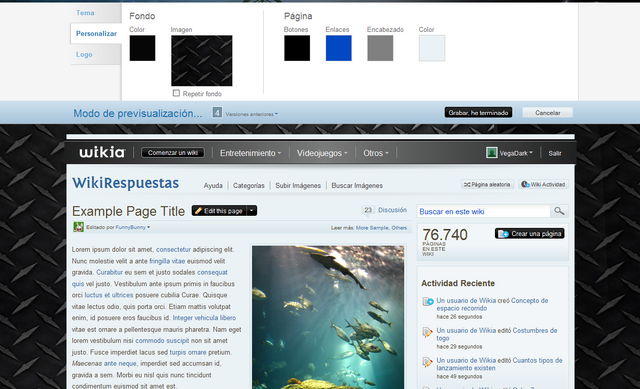This screenshot has height=389, width=640.
Task: Click the More Sample link
Action: 372,228
